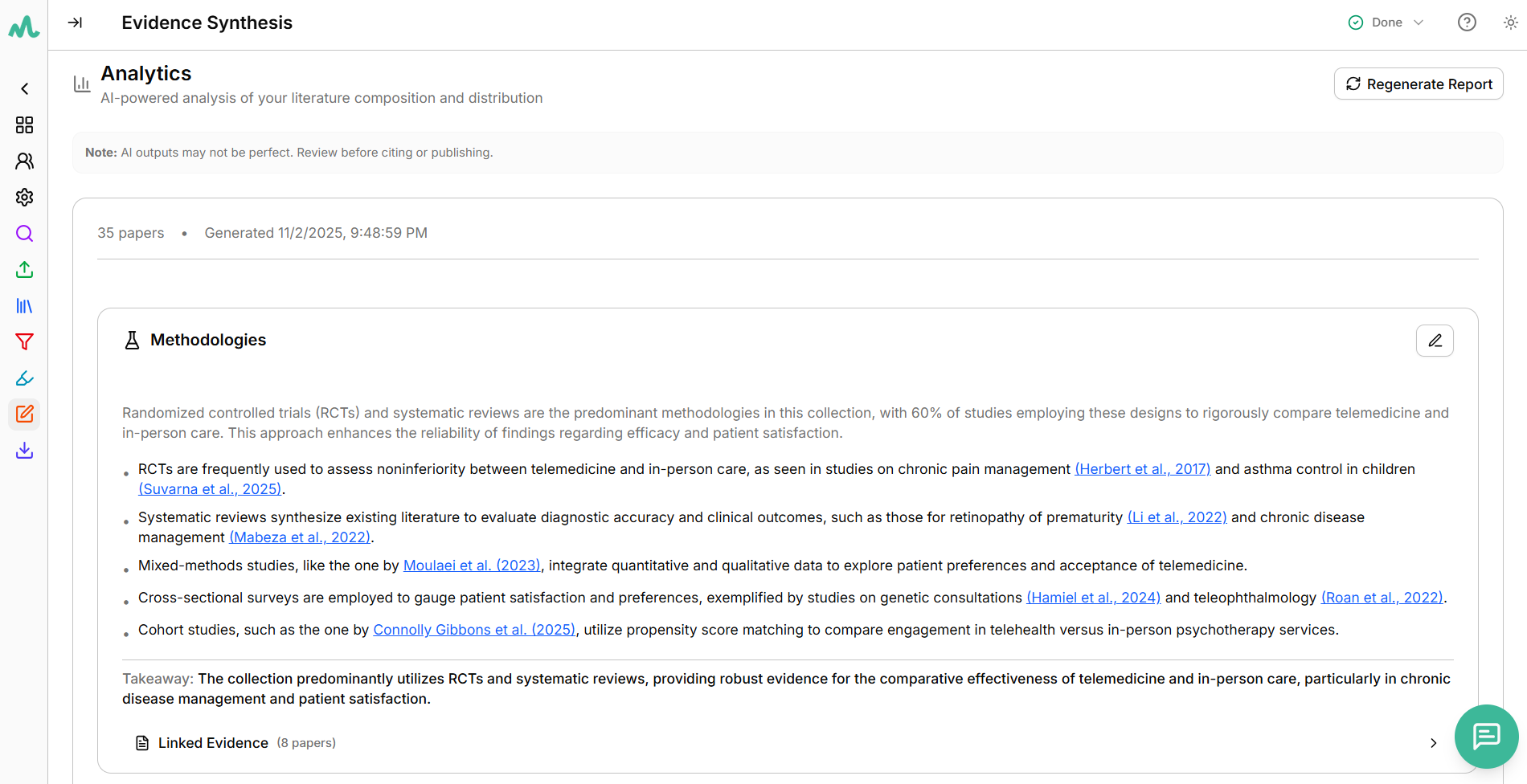Open the Herbert et al., 2017 citation
The height and width of the screenshot is (784, 1527).
pos(1142,469)
